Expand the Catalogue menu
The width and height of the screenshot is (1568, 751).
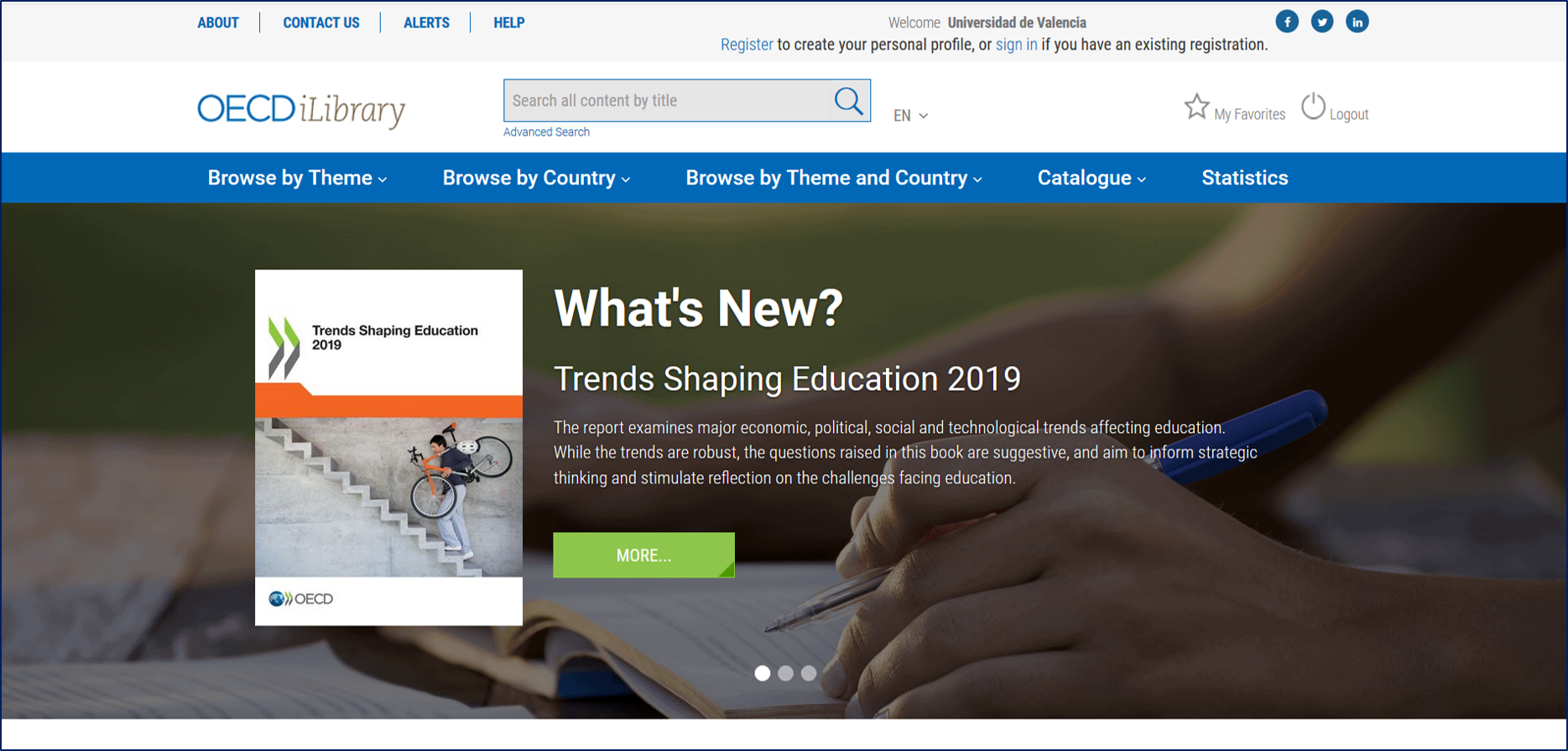click(1091, 178)
